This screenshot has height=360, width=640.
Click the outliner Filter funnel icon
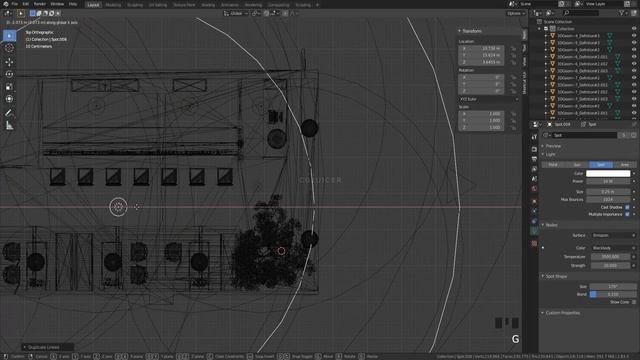click(622, 13)
